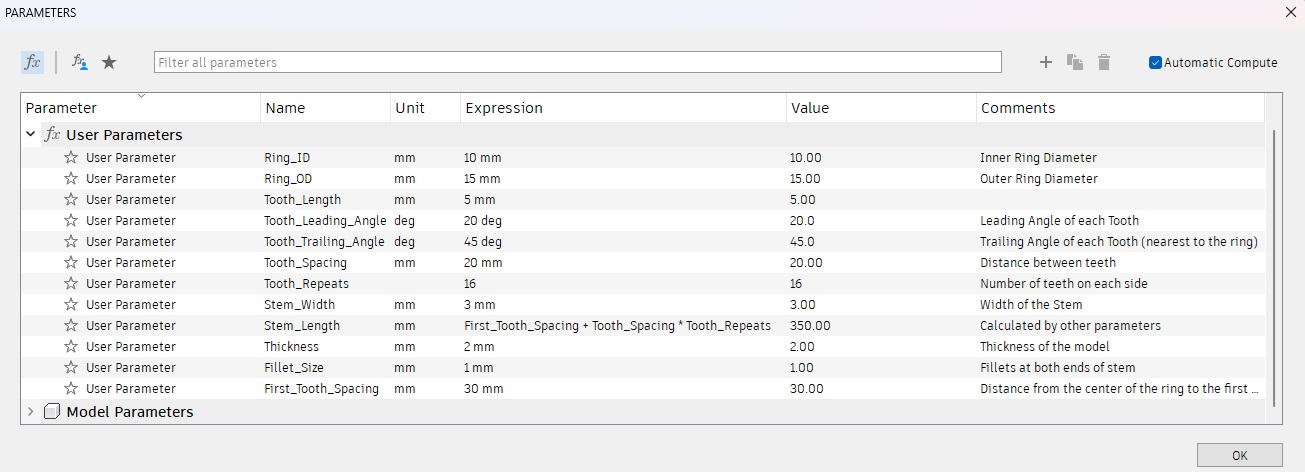This screenshot has height=472, width=1305.
Task: Focus the Filter all parameters field
Action: (578, 62)
